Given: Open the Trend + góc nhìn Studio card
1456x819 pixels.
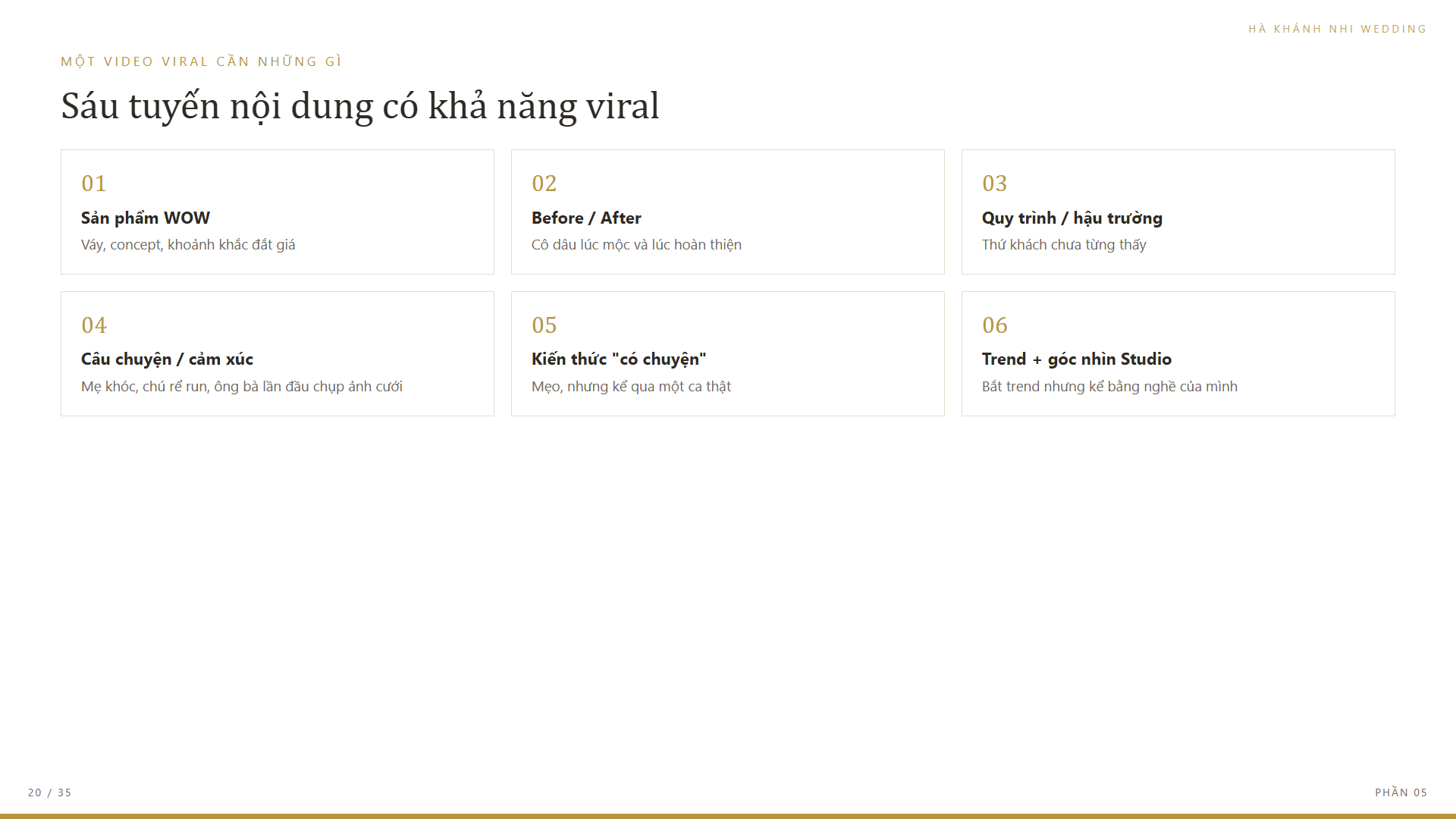Looking at the screenshot, I should [1178, 353].
